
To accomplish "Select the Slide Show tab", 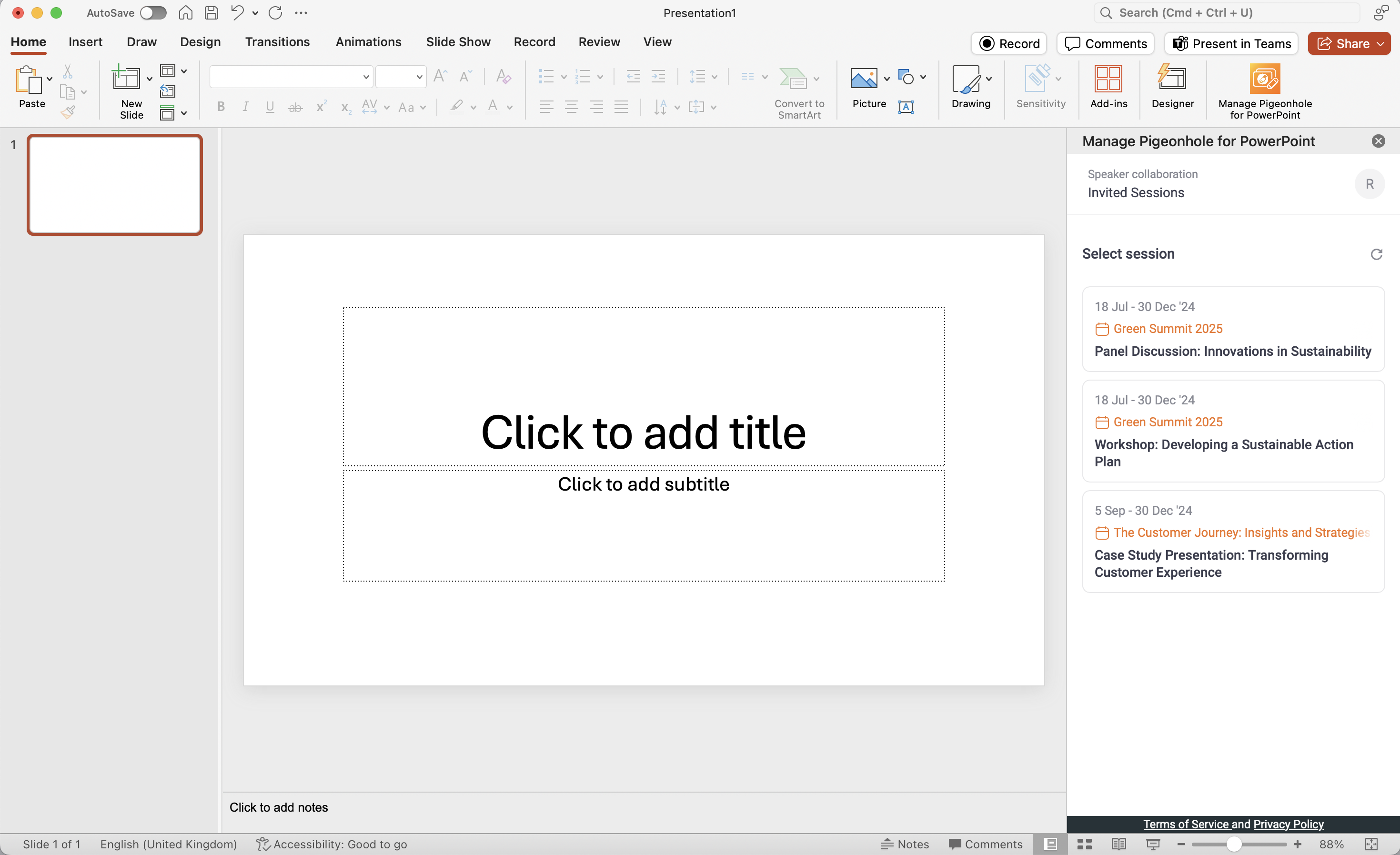I will (457, 42).
